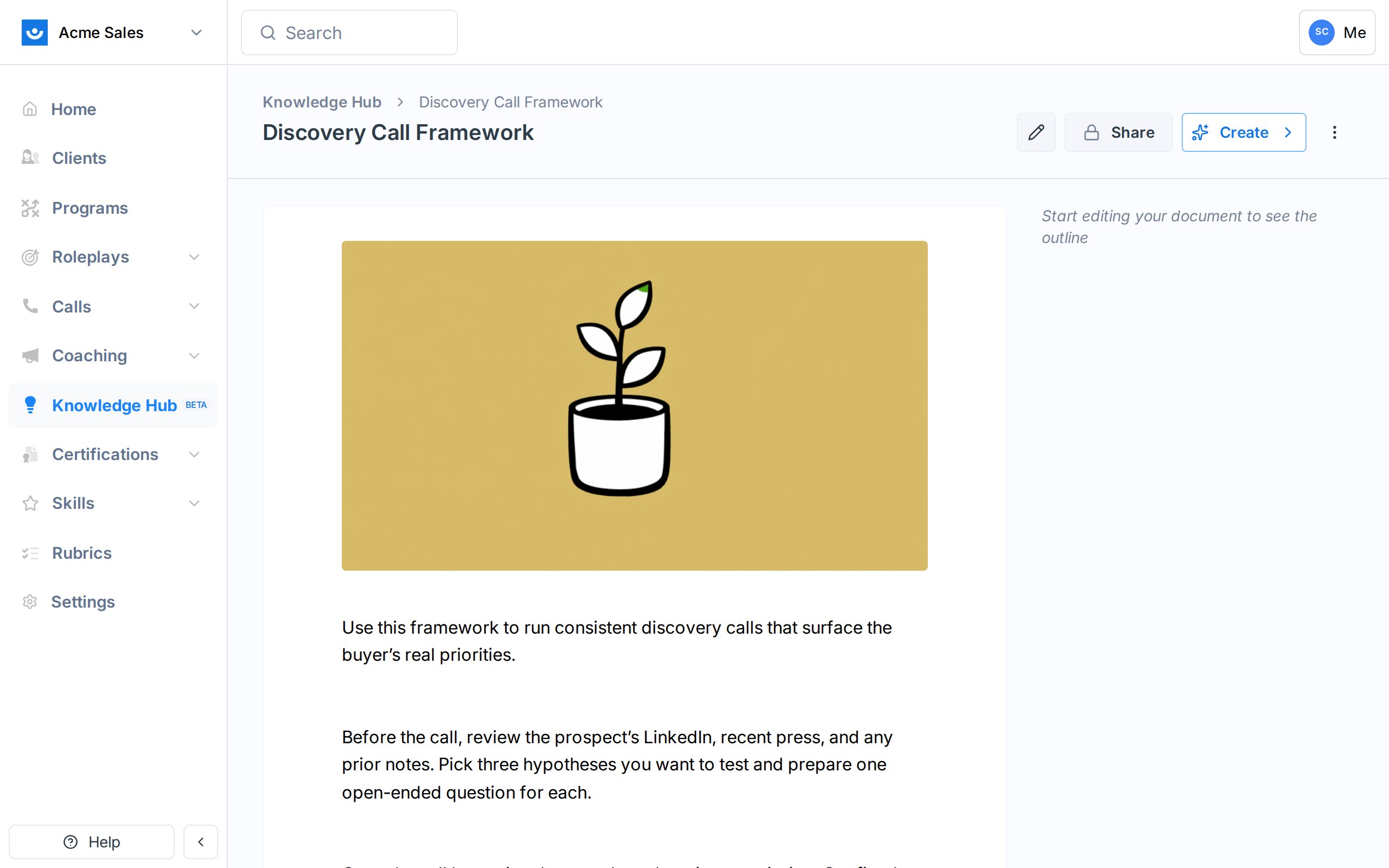Click the Home house icon

30,109
